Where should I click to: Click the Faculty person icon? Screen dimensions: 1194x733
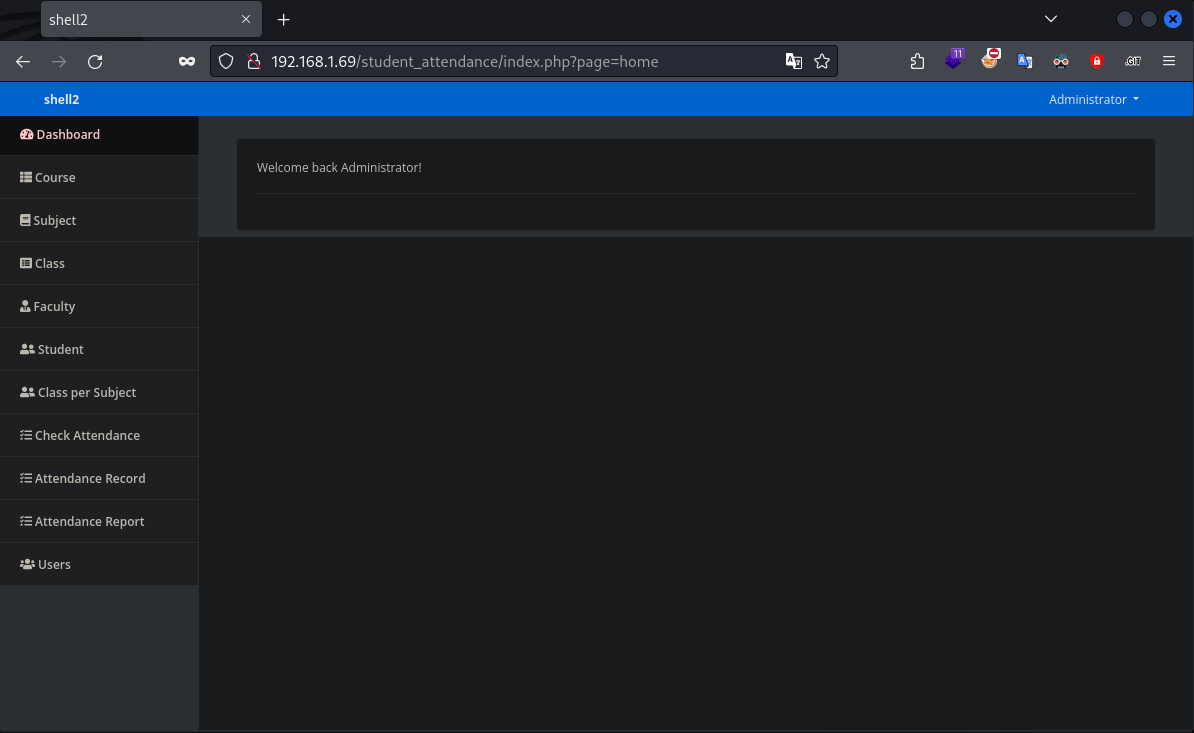tap(25, 307)
